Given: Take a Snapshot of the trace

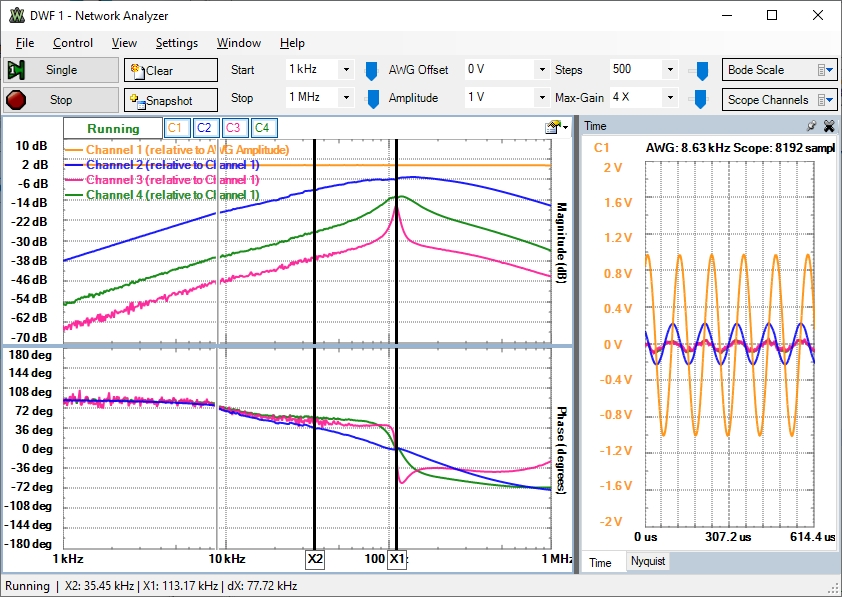Looking at the screenshot, I should coord(170,100).
